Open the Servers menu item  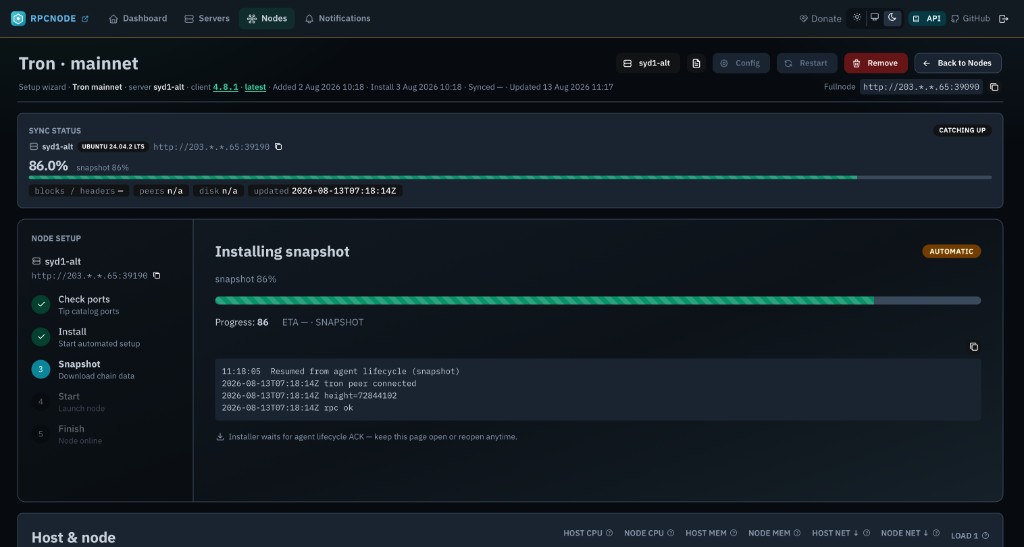click(207, 18)
